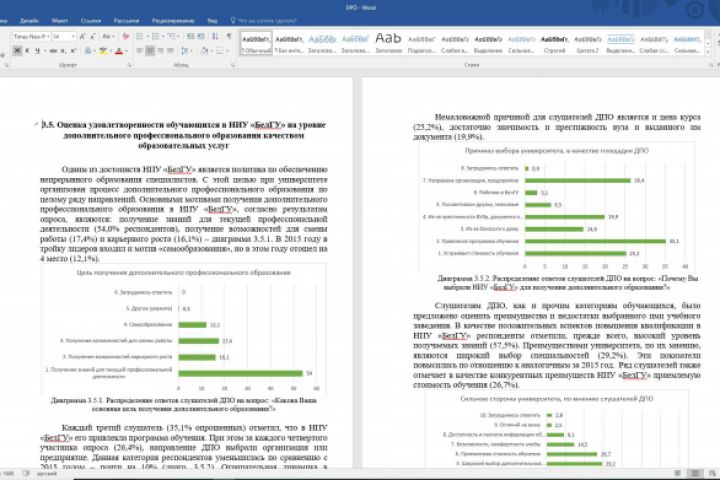720x480 pixels.
Task: Apply a multilevel list
Action: point(171,36)
